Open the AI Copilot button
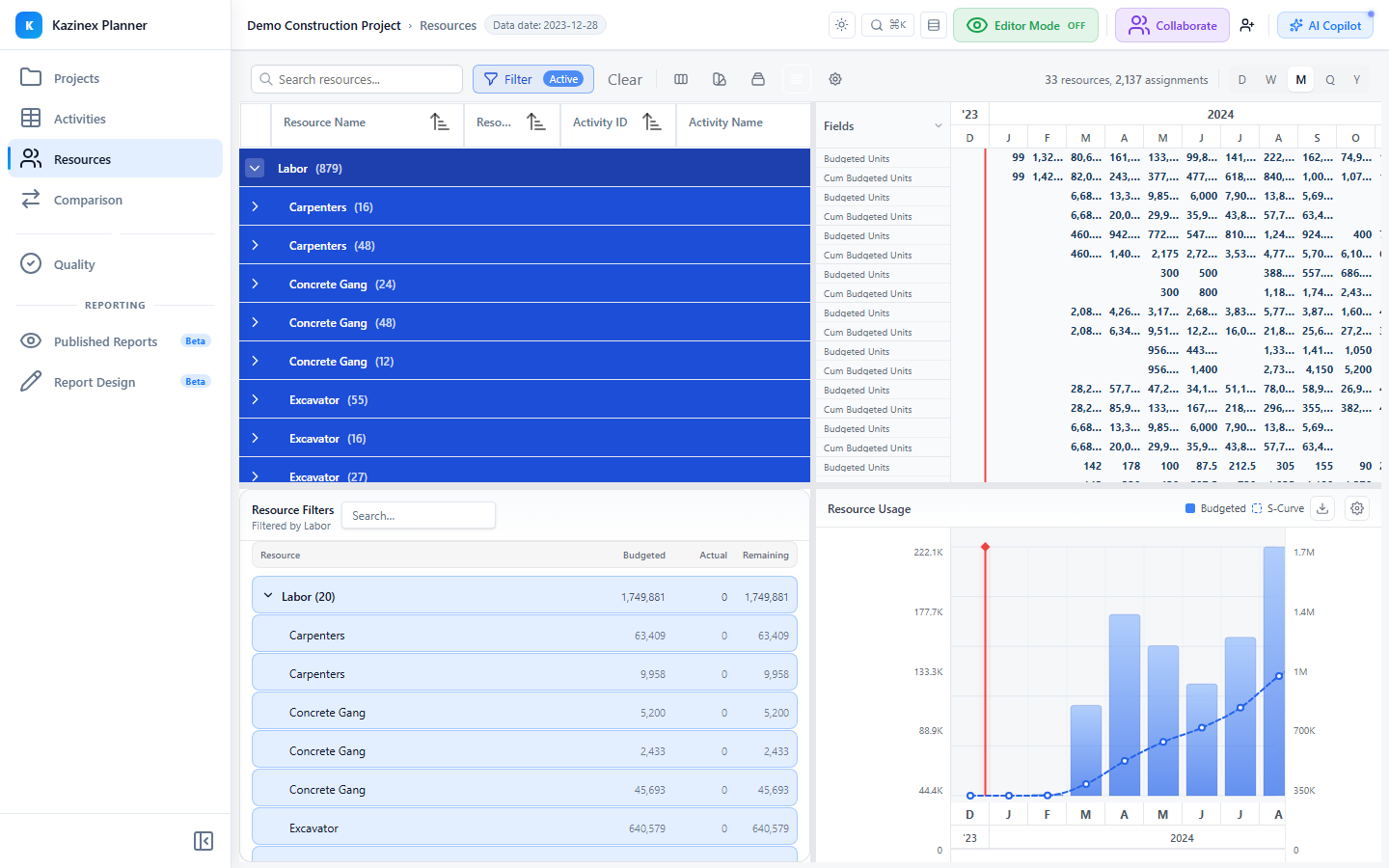Screen dimensions: 1389x868 (1325, 25)
